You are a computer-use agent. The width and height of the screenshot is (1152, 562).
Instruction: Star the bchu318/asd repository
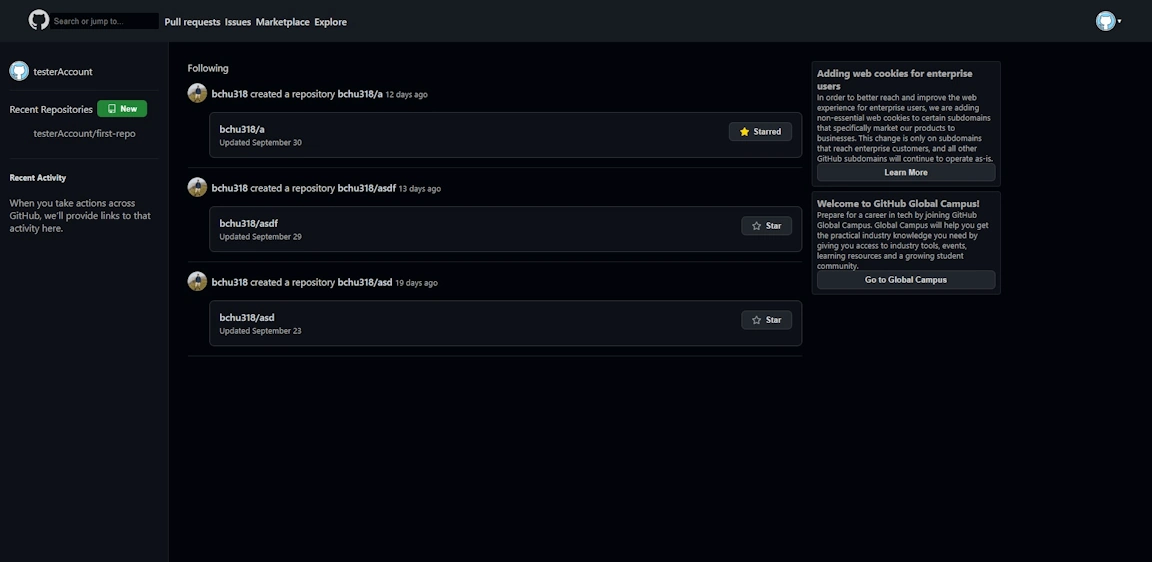766,320
